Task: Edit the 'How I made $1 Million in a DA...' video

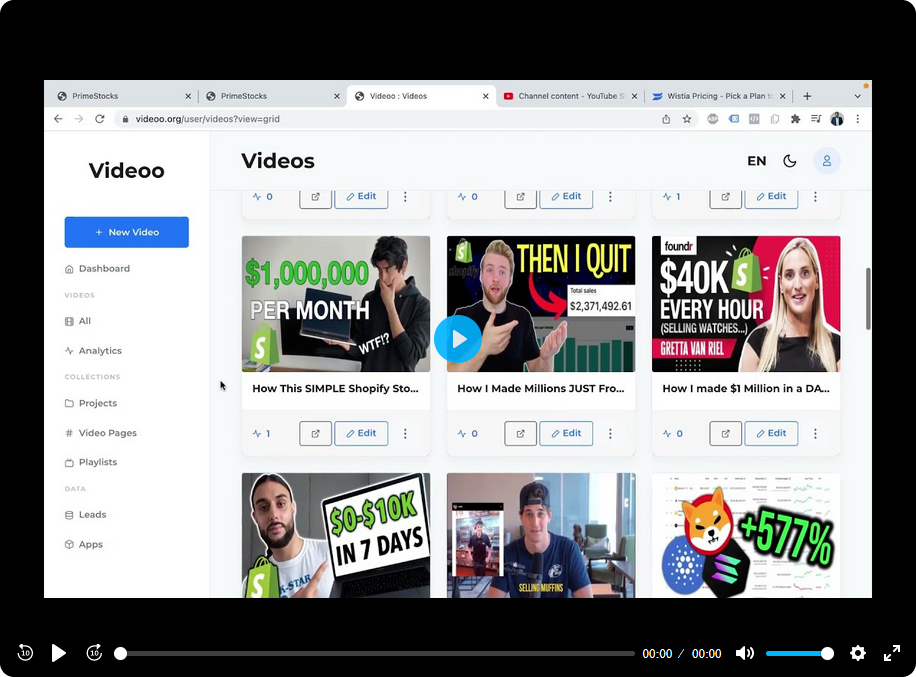Action: click(771, 433)
